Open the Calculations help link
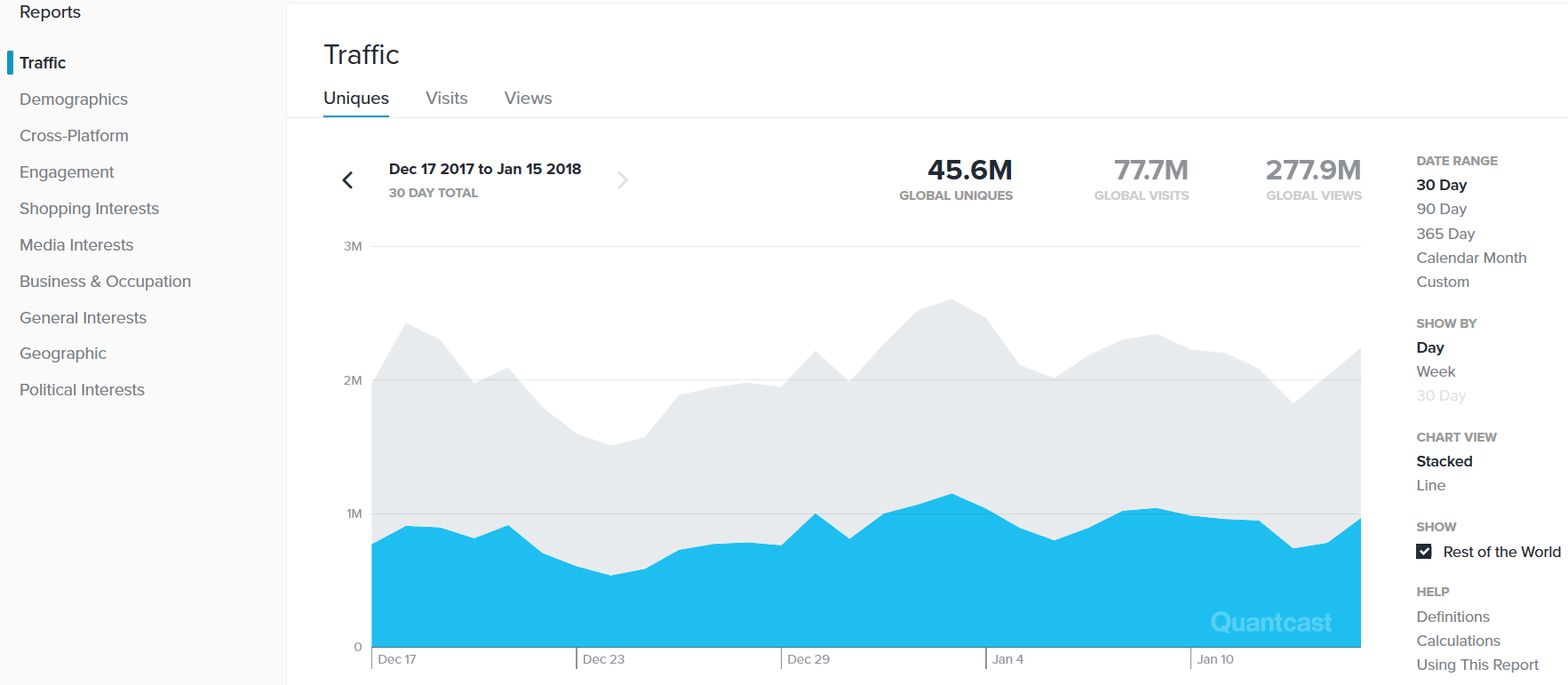The height and width of the screenshot is (685, 1568). coord(1458,641)
